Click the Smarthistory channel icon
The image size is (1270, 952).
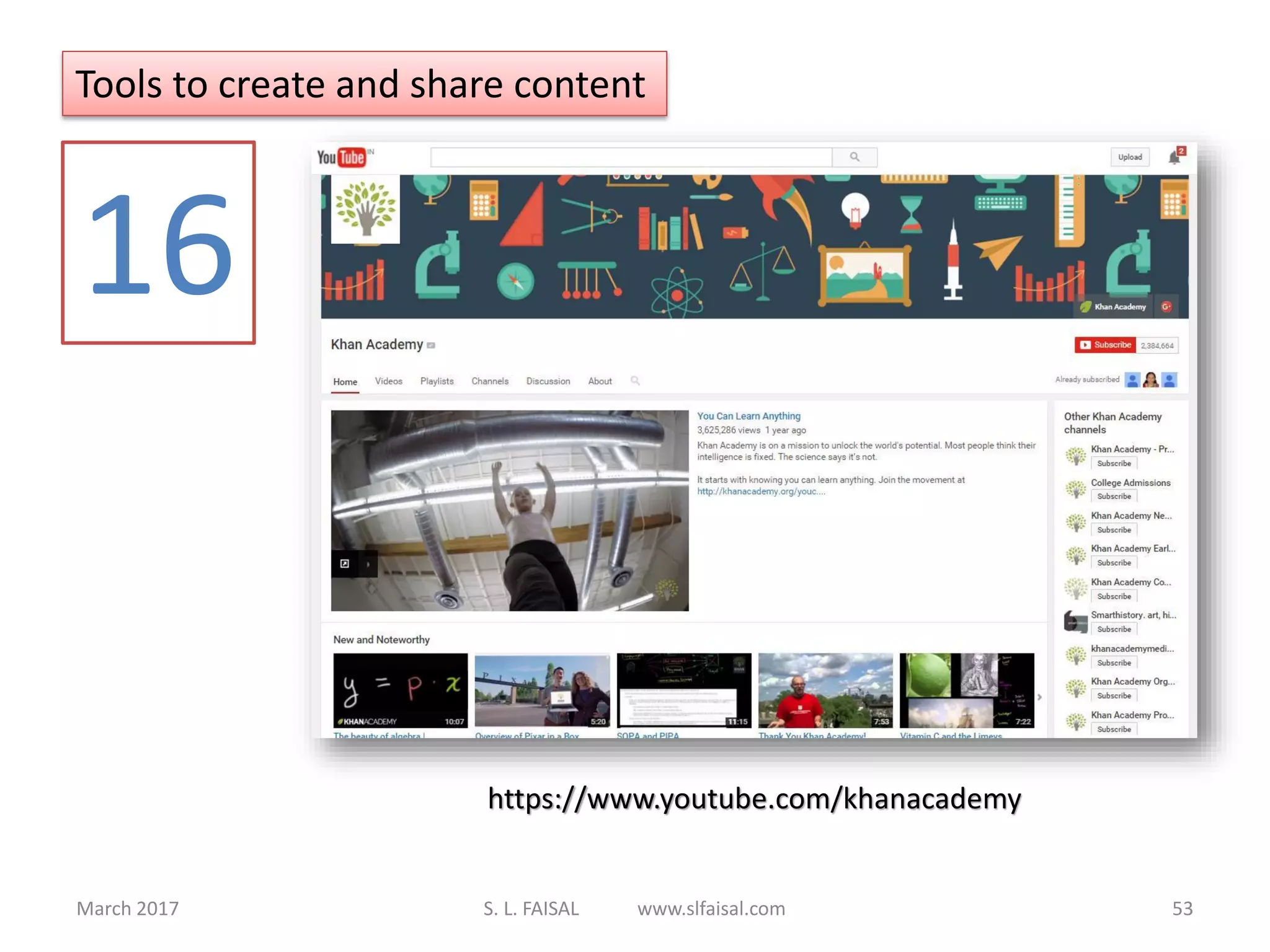(1075, 622)
